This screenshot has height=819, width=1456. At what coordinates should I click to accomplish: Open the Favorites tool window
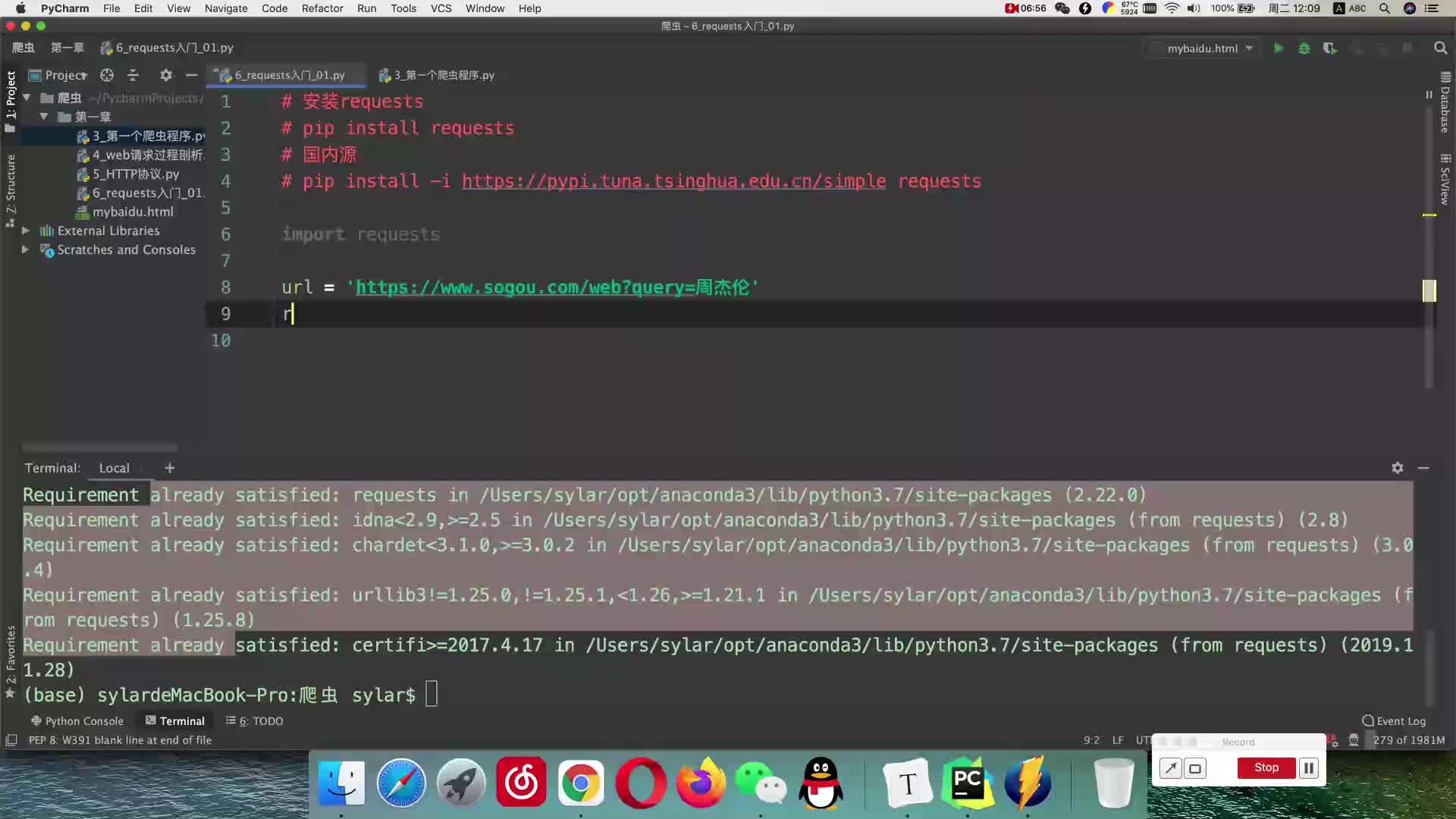[x=10, y=662]
